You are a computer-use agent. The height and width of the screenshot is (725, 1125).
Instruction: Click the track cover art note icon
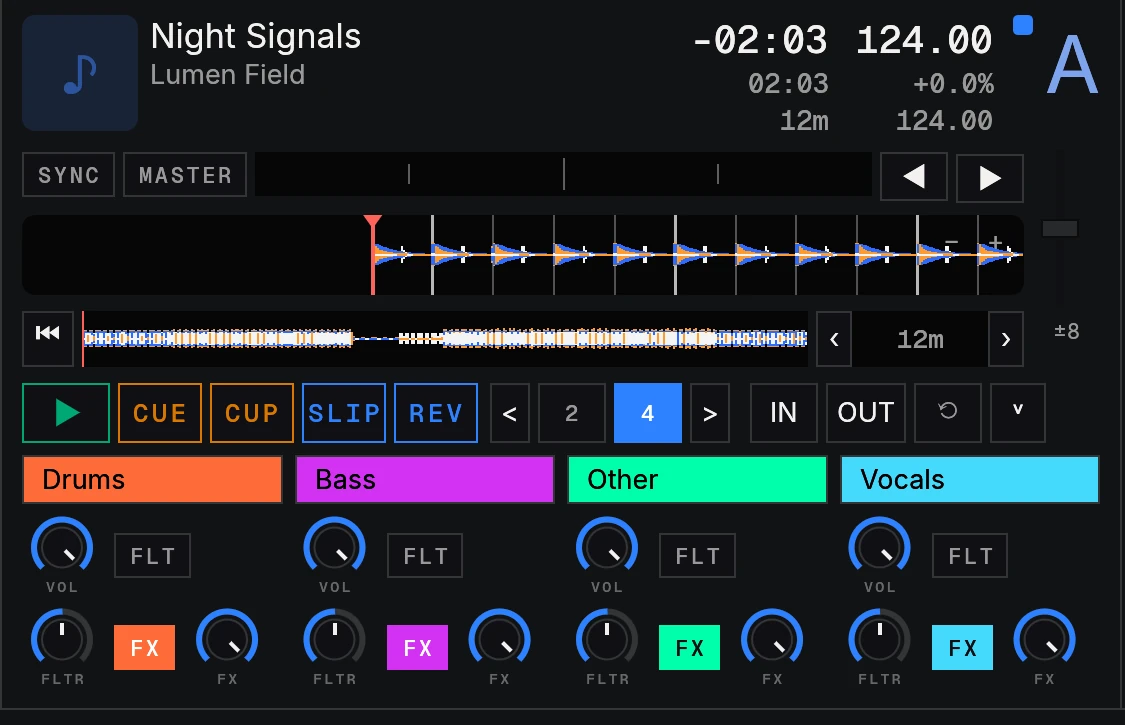click(x=80, y=73)
